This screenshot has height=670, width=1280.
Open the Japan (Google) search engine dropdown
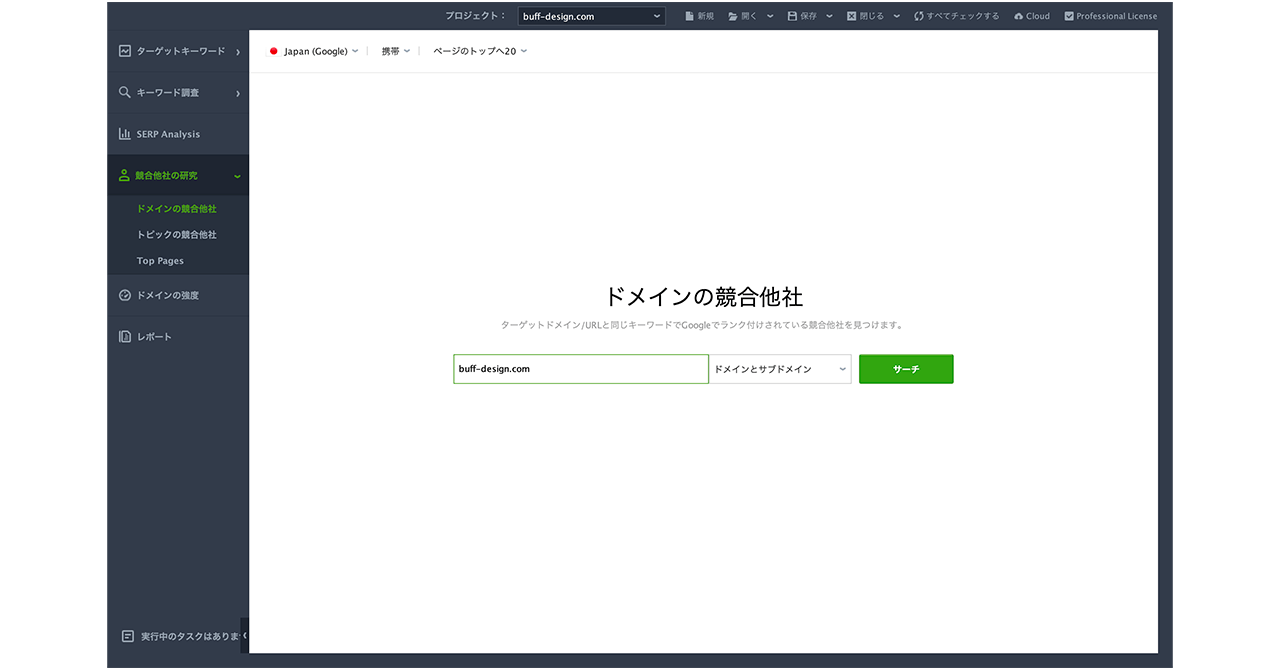pos(314,51)
